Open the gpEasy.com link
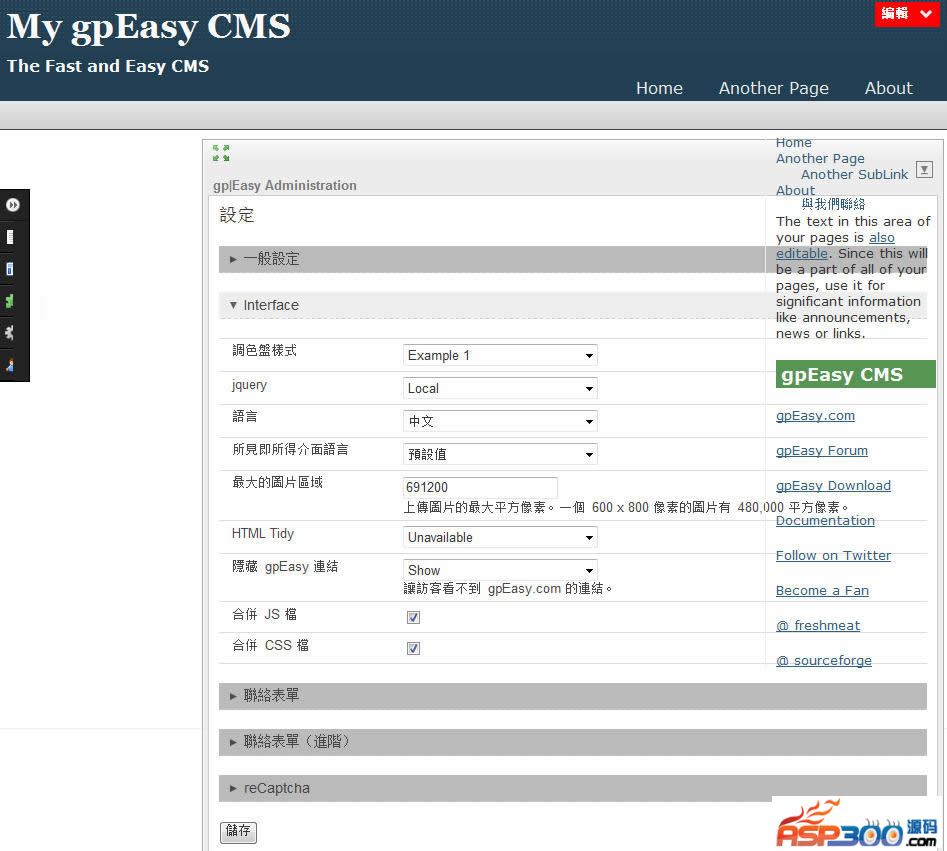The height and width of the screenshot is (851, 947). point(815,416)
